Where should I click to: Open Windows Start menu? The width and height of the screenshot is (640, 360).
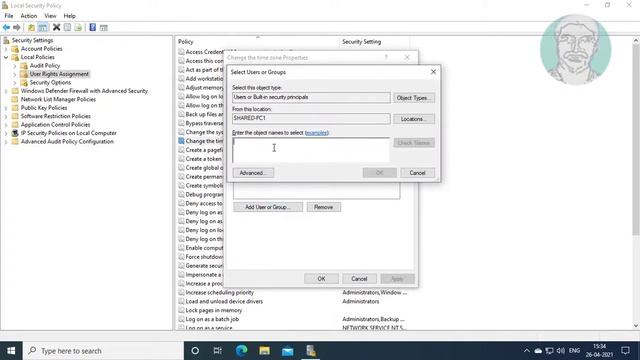pos(11,351)
